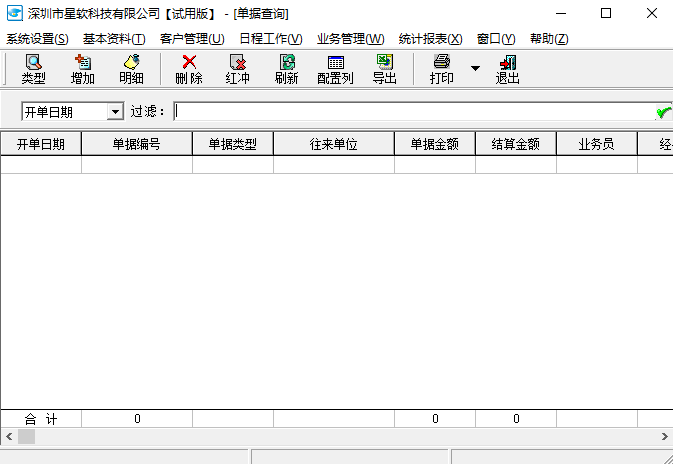Click the horizontal scrollbar left arrow
673x464 pixels.
9,437
